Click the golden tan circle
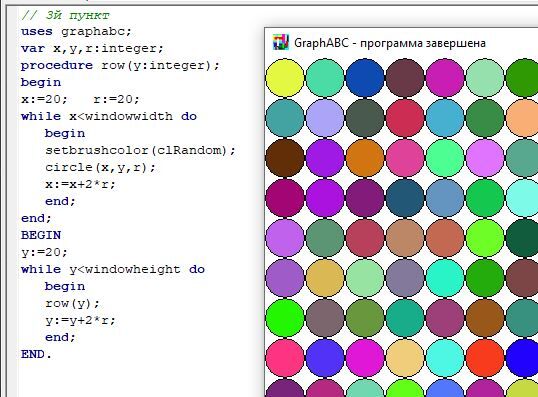This screenshot has width=538, height=397. (x=325, y=278)
